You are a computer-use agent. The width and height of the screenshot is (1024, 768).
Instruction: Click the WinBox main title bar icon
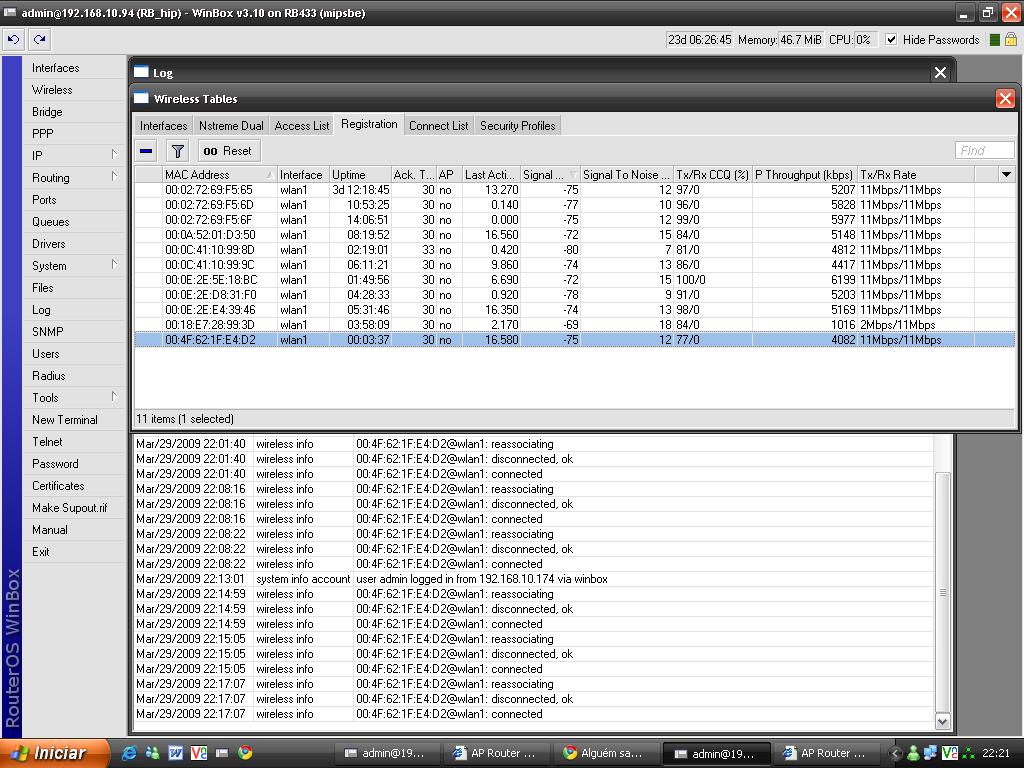tap(9, 12)
